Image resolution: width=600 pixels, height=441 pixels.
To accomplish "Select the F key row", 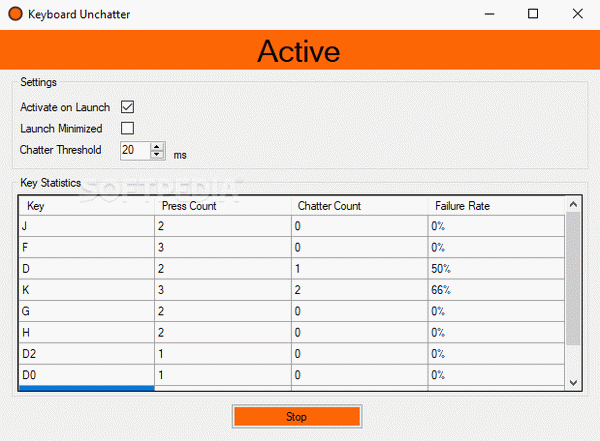I will click(292, 247).
